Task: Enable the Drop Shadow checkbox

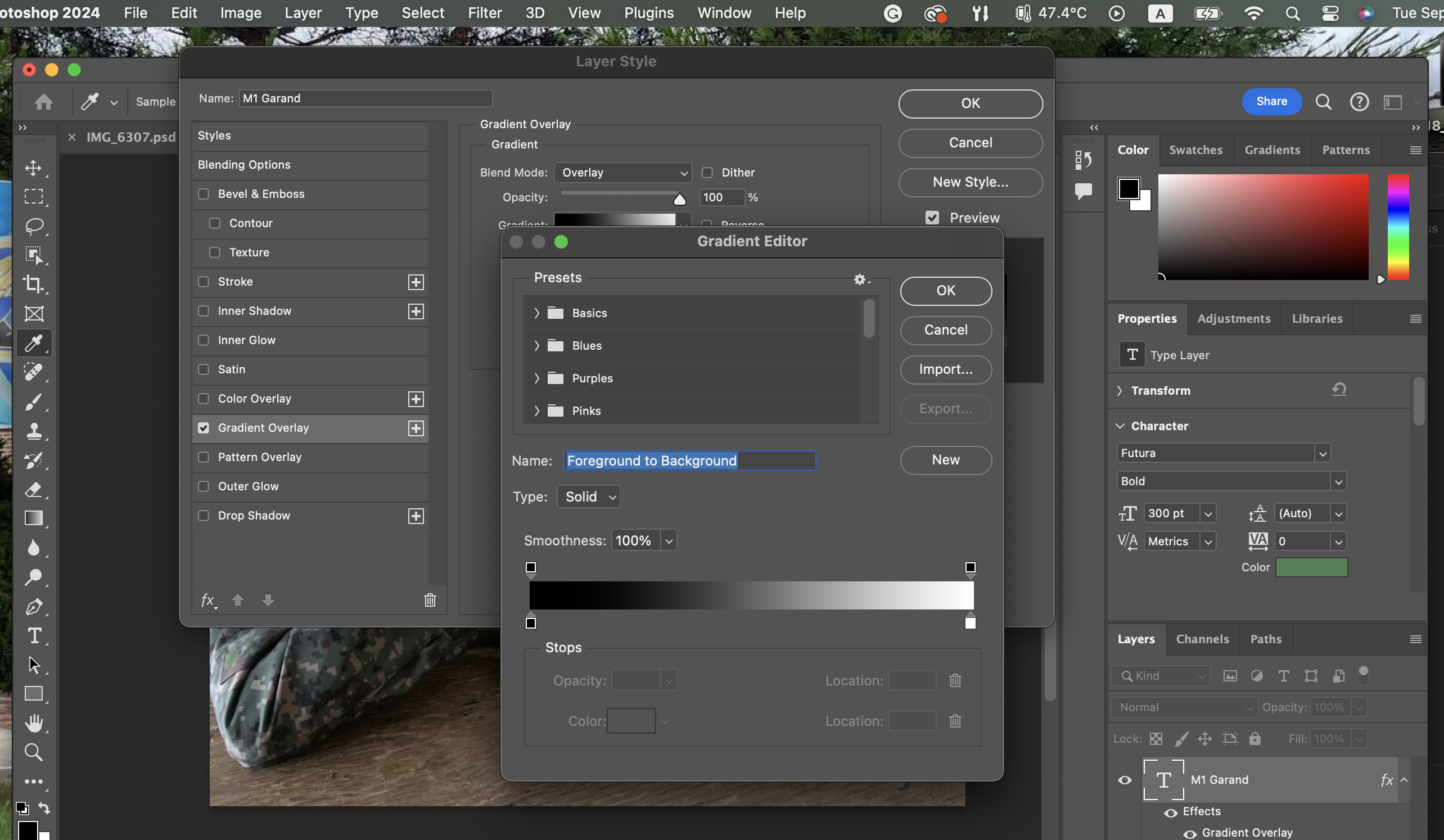Action: (x=204, y=515)
